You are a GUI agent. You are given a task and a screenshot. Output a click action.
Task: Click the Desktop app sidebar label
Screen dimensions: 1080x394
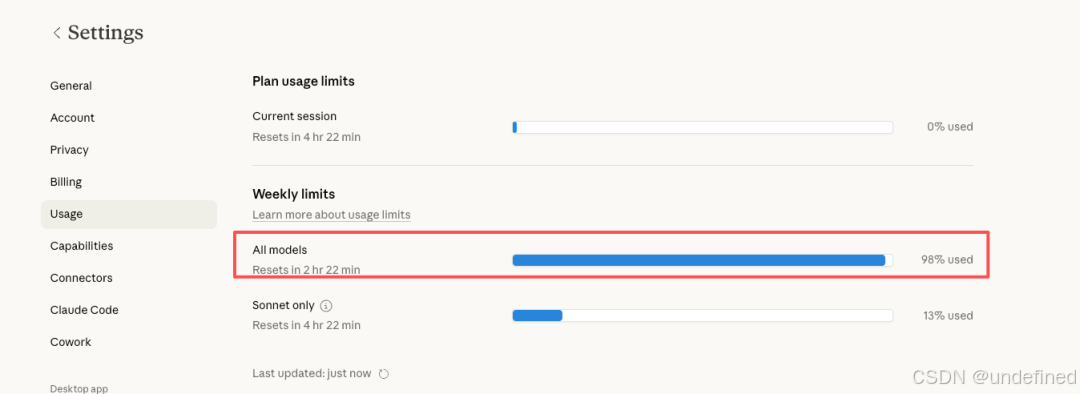[79, 388]
